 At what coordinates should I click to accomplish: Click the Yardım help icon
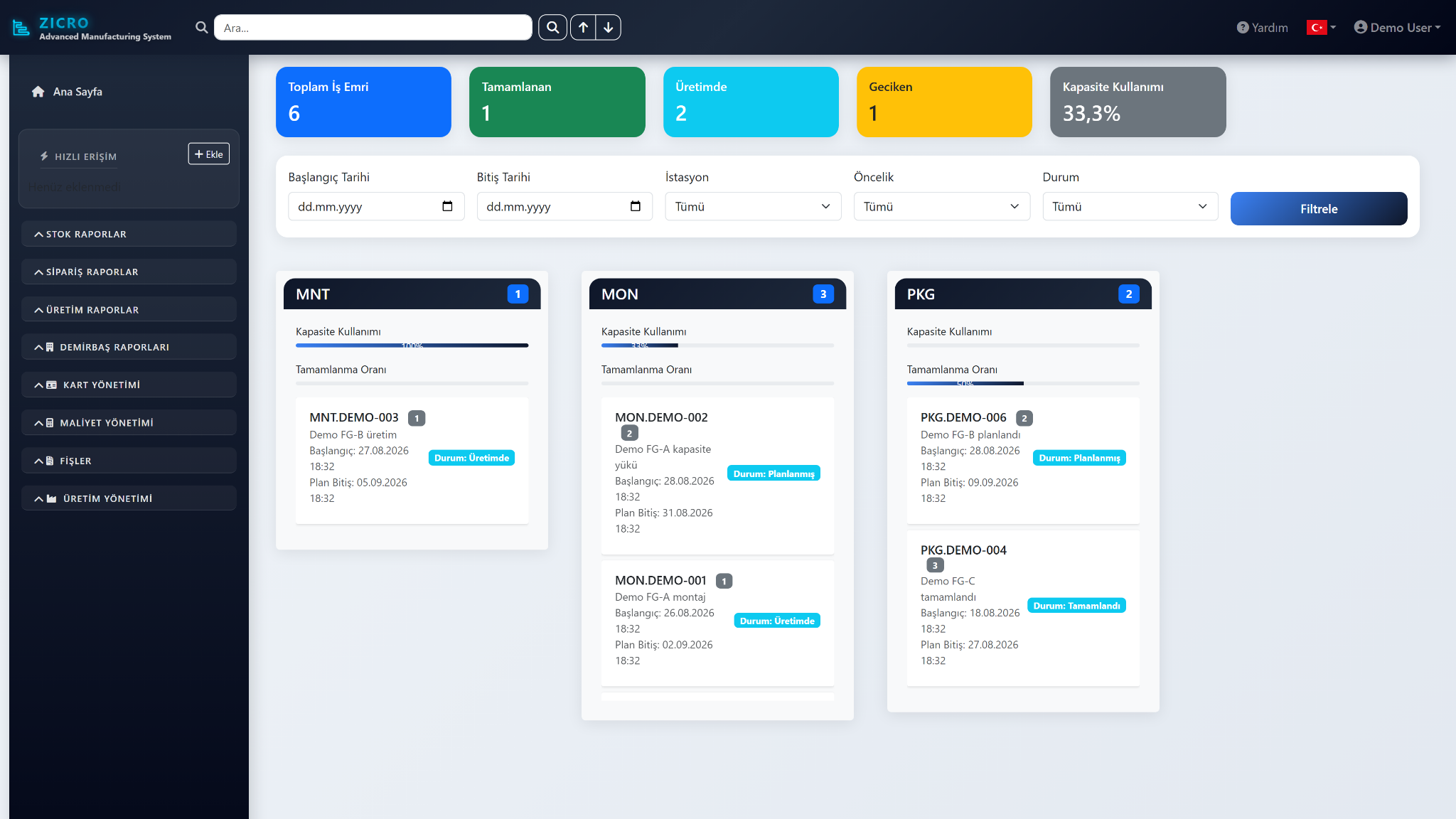click(x=1243, y=28)
